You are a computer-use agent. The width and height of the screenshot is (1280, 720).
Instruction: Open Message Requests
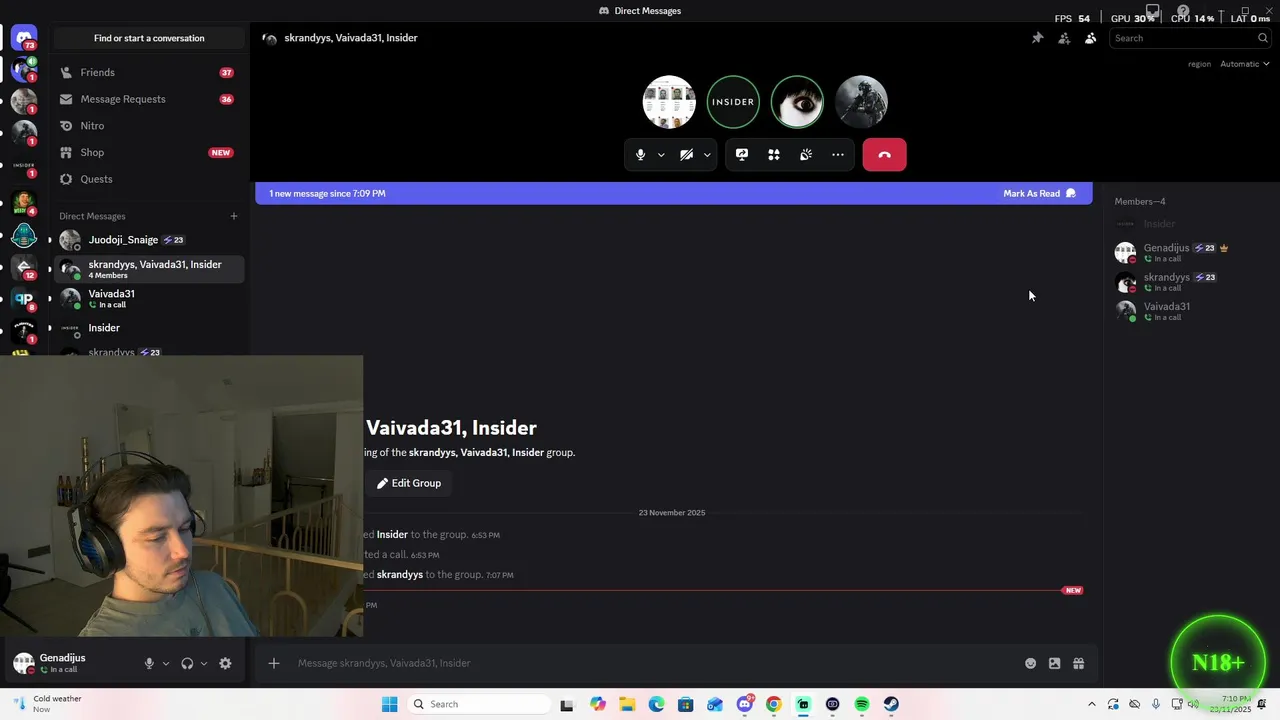point(148,99)
